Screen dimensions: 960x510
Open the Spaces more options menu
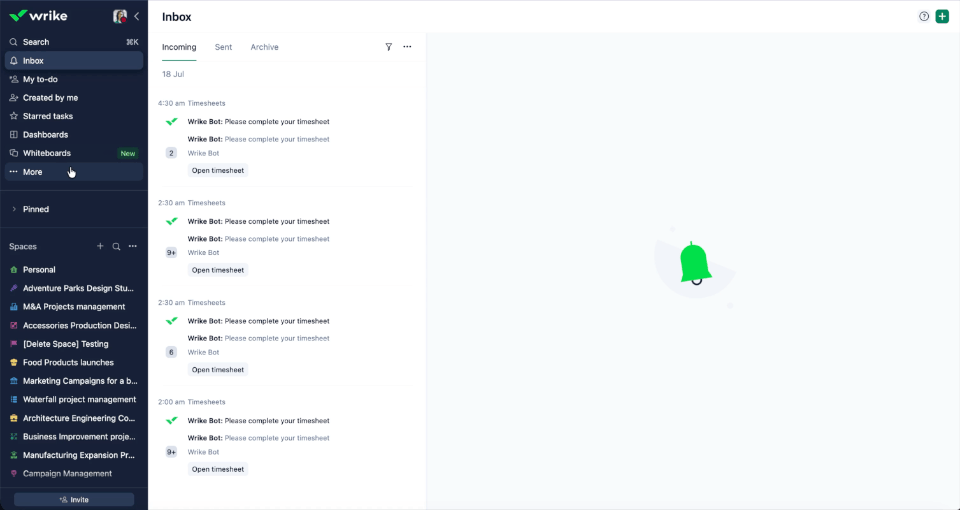point(133,246)
